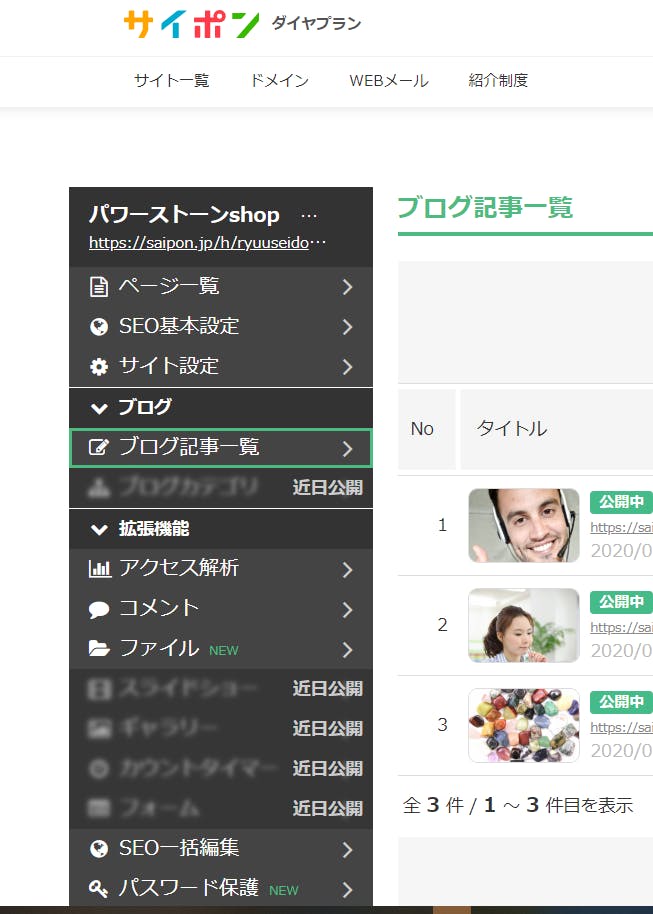Open the ドメイン menu

coord(279,80)
